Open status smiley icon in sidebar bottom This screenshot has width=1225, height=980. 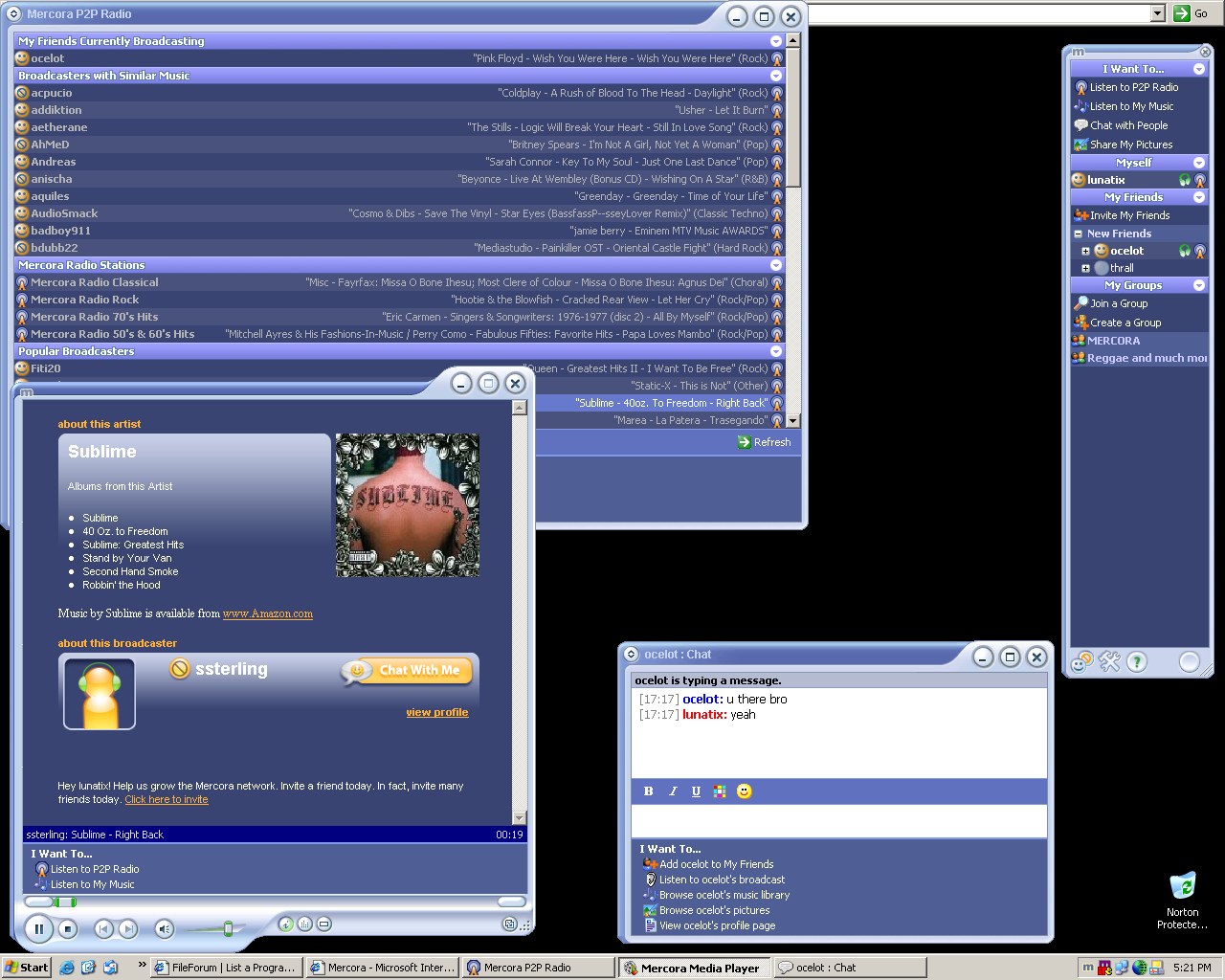[1080, 662]
